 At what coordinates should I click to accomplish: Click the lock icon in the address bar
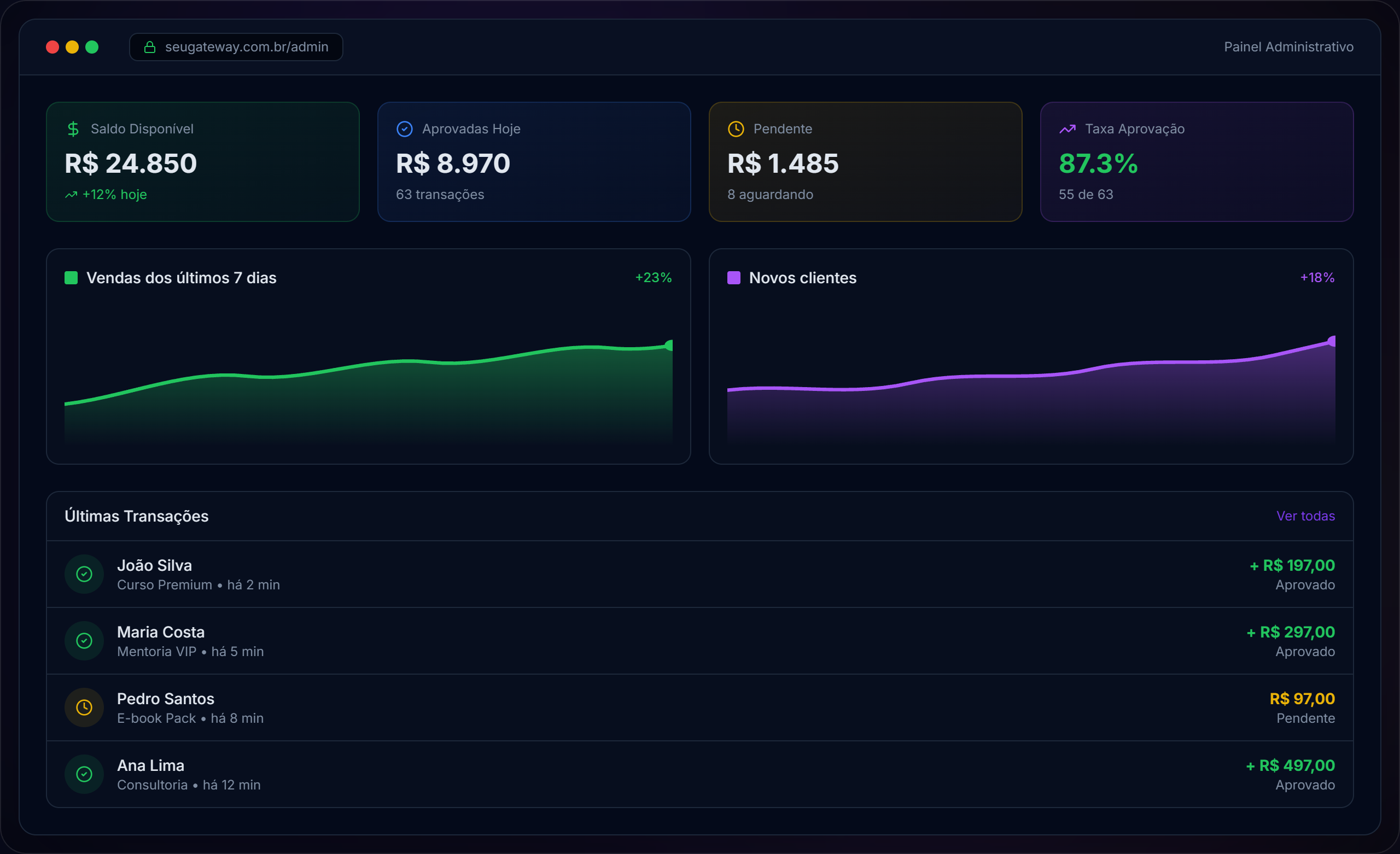click(x=150, y=47)
